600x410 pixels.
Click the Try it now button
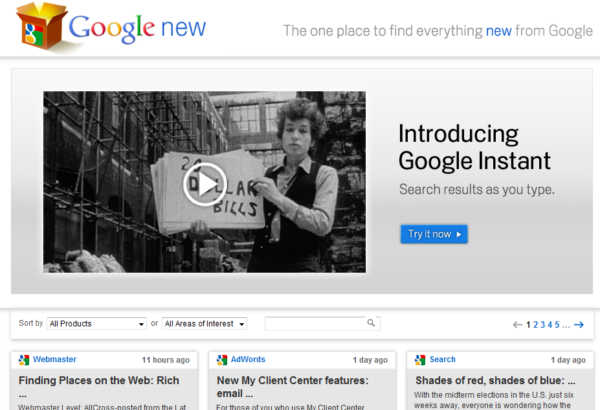[434, 234]
